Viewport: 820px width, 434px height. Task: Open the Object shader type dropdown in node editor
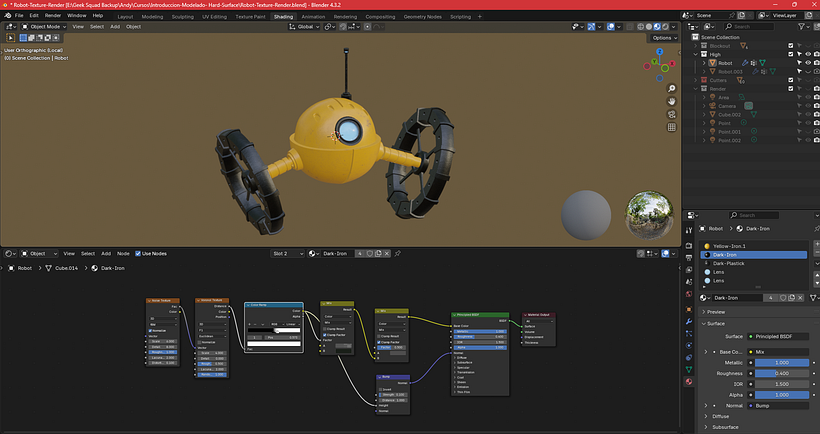39,254
